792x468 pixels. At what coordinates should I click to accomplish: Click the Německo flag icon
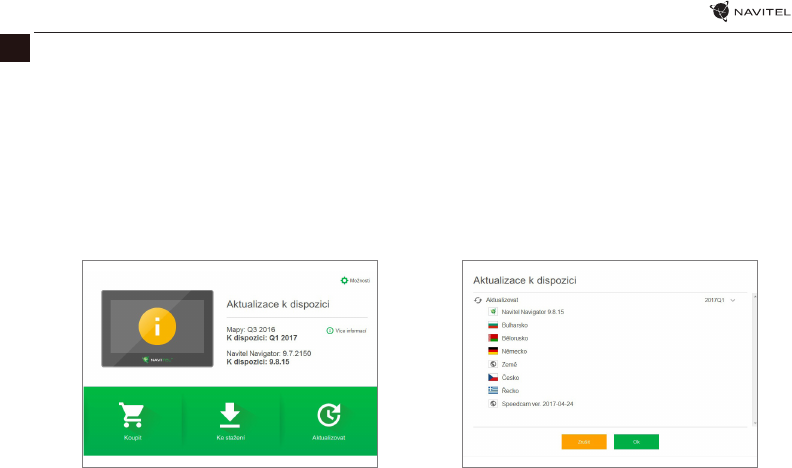(493, 351)
